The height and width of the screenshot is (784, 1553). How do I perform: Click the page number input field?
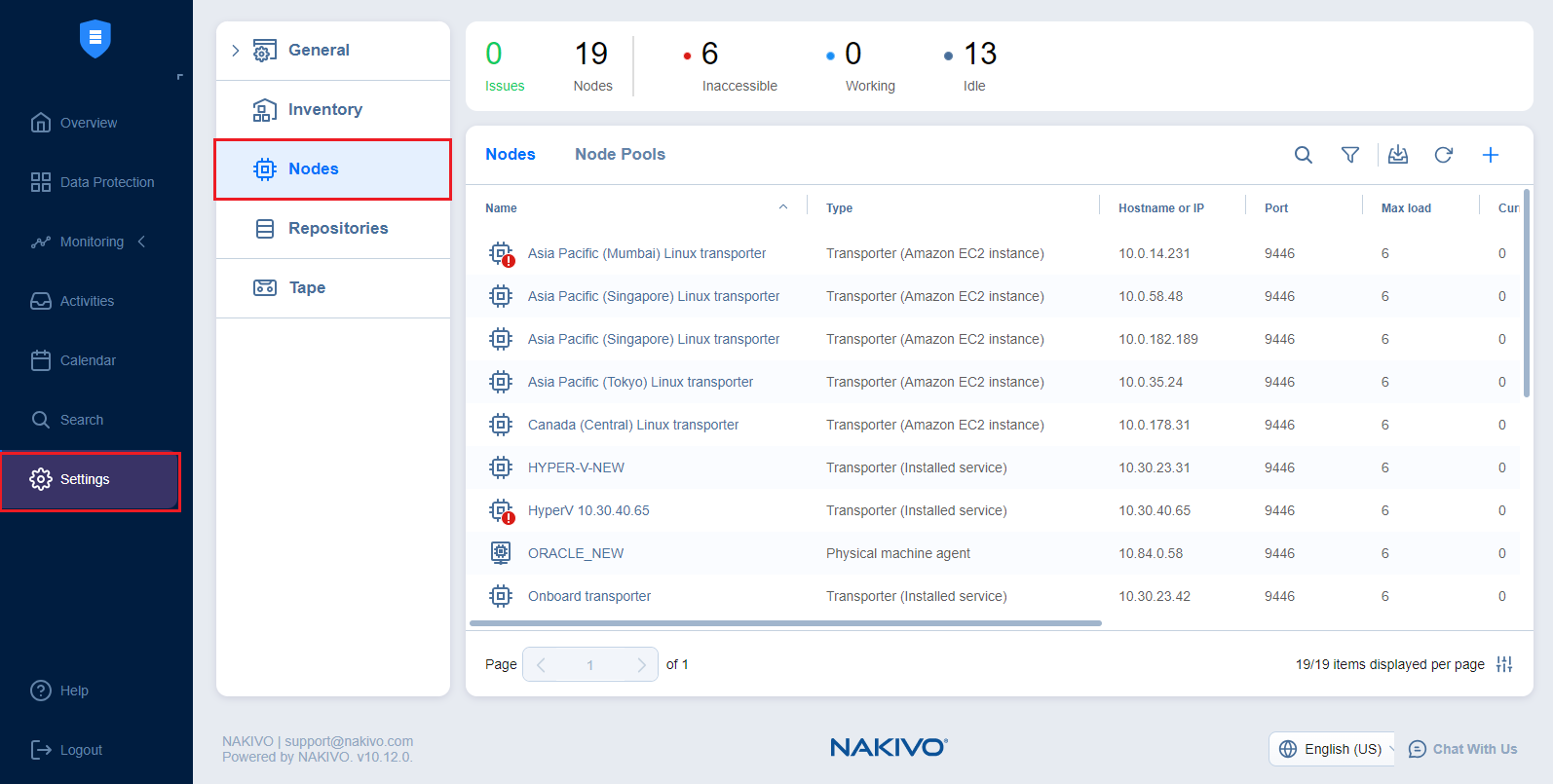click(589, 664)
